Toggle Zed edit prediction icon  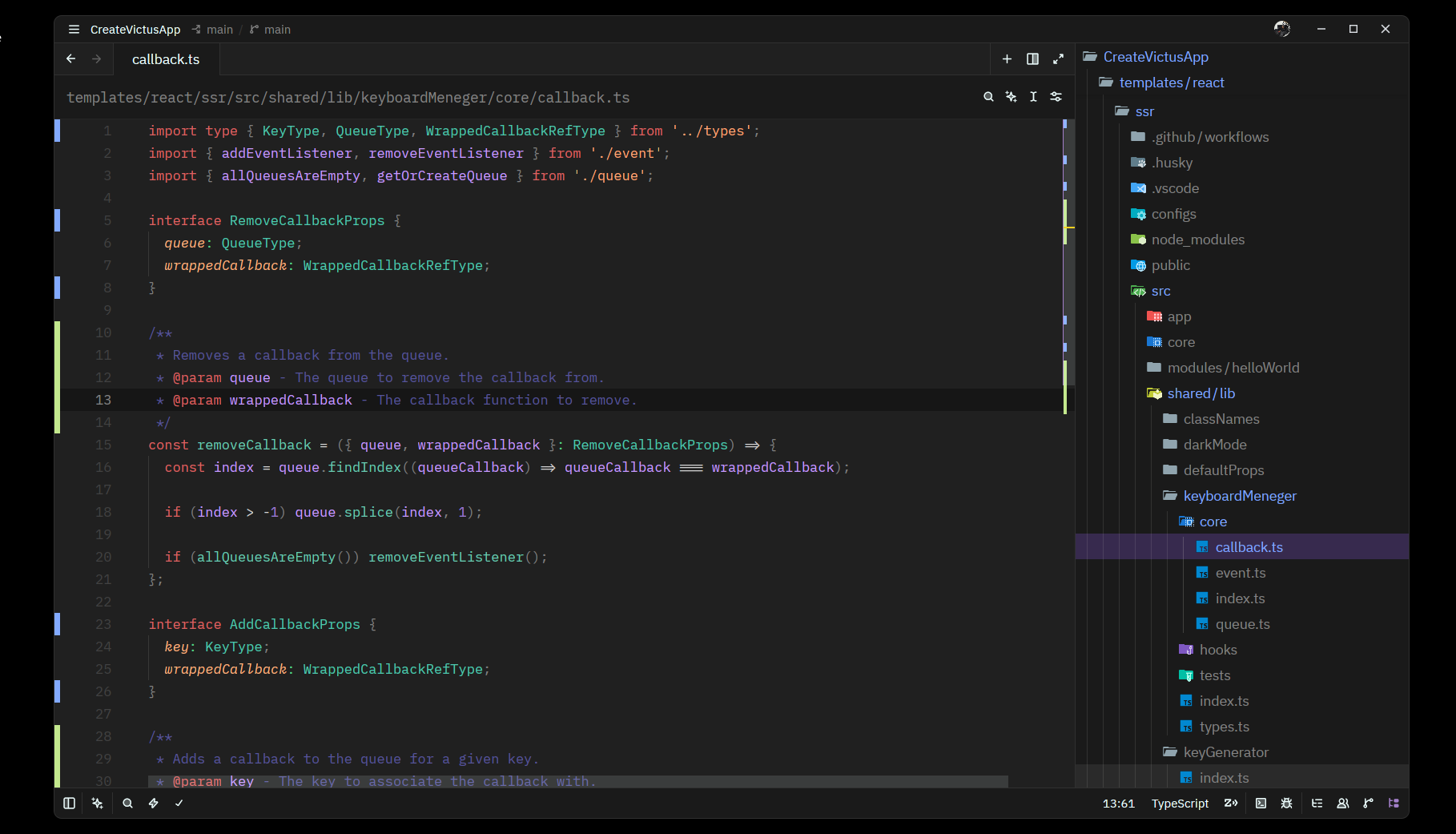tap(1231, 803)
